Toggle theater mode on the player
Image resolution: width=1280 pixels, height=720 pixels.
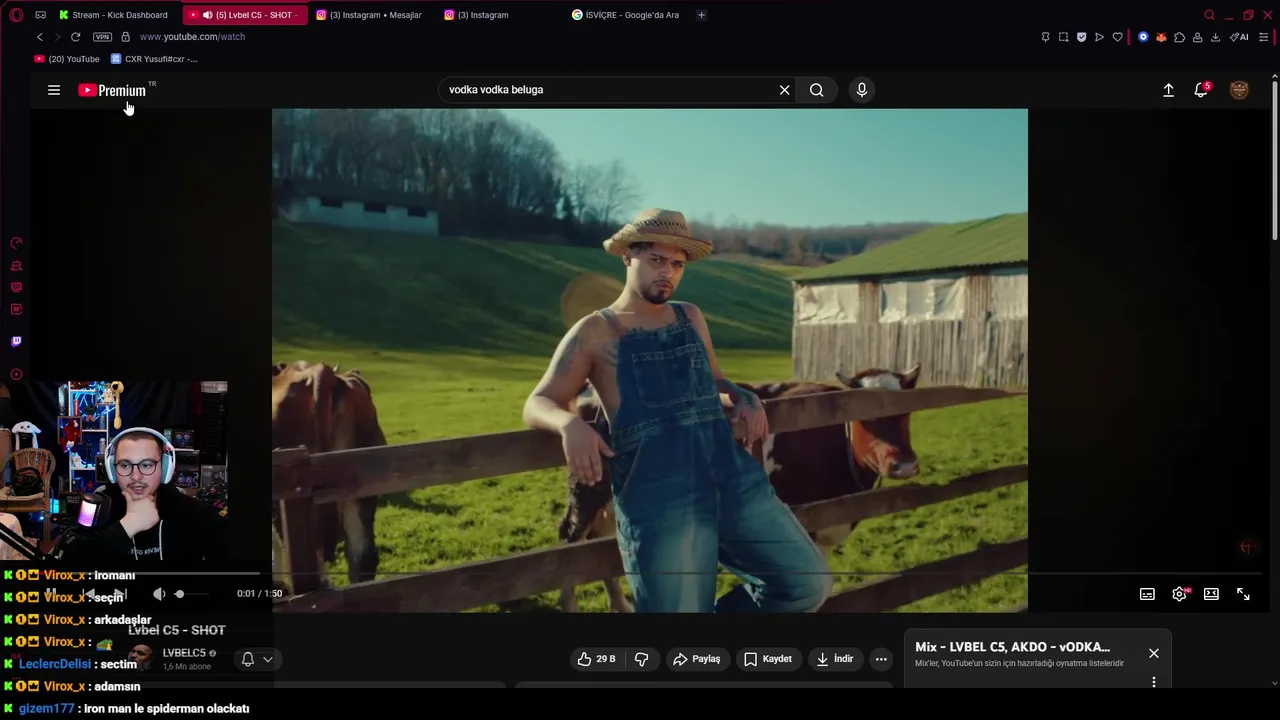[1211, 594]
